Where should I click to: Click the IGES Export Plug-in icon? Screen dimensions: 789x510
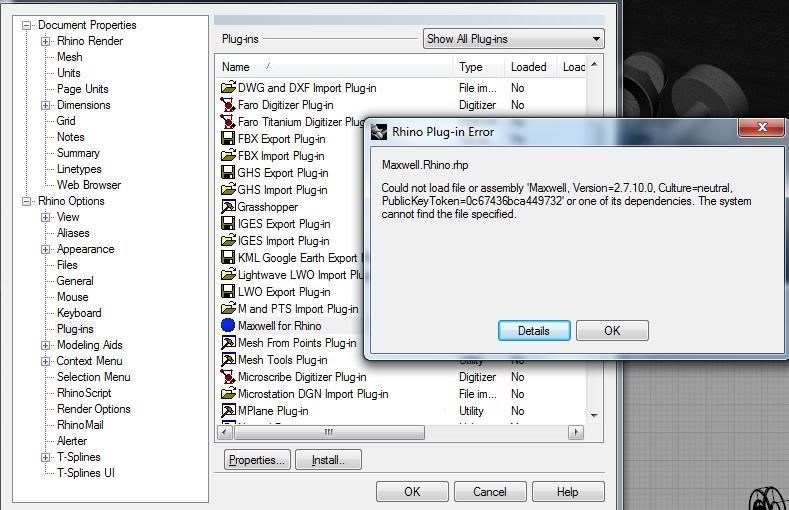click(228, 224)
